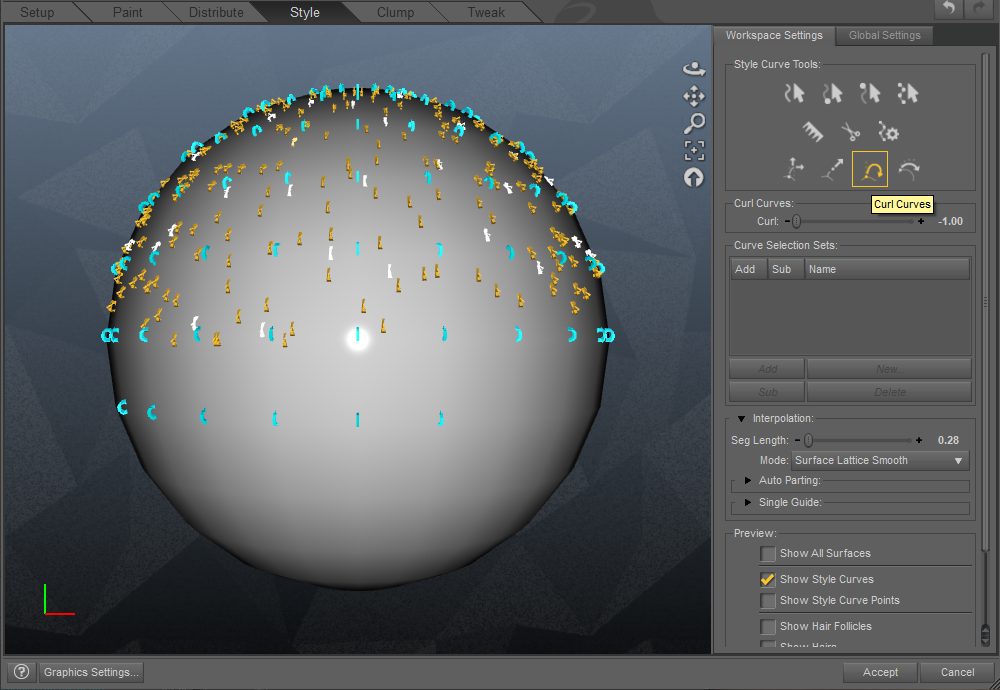Screen dimensions: 1000x690
Task: Click the Cancel button
Action: point(957,672)
